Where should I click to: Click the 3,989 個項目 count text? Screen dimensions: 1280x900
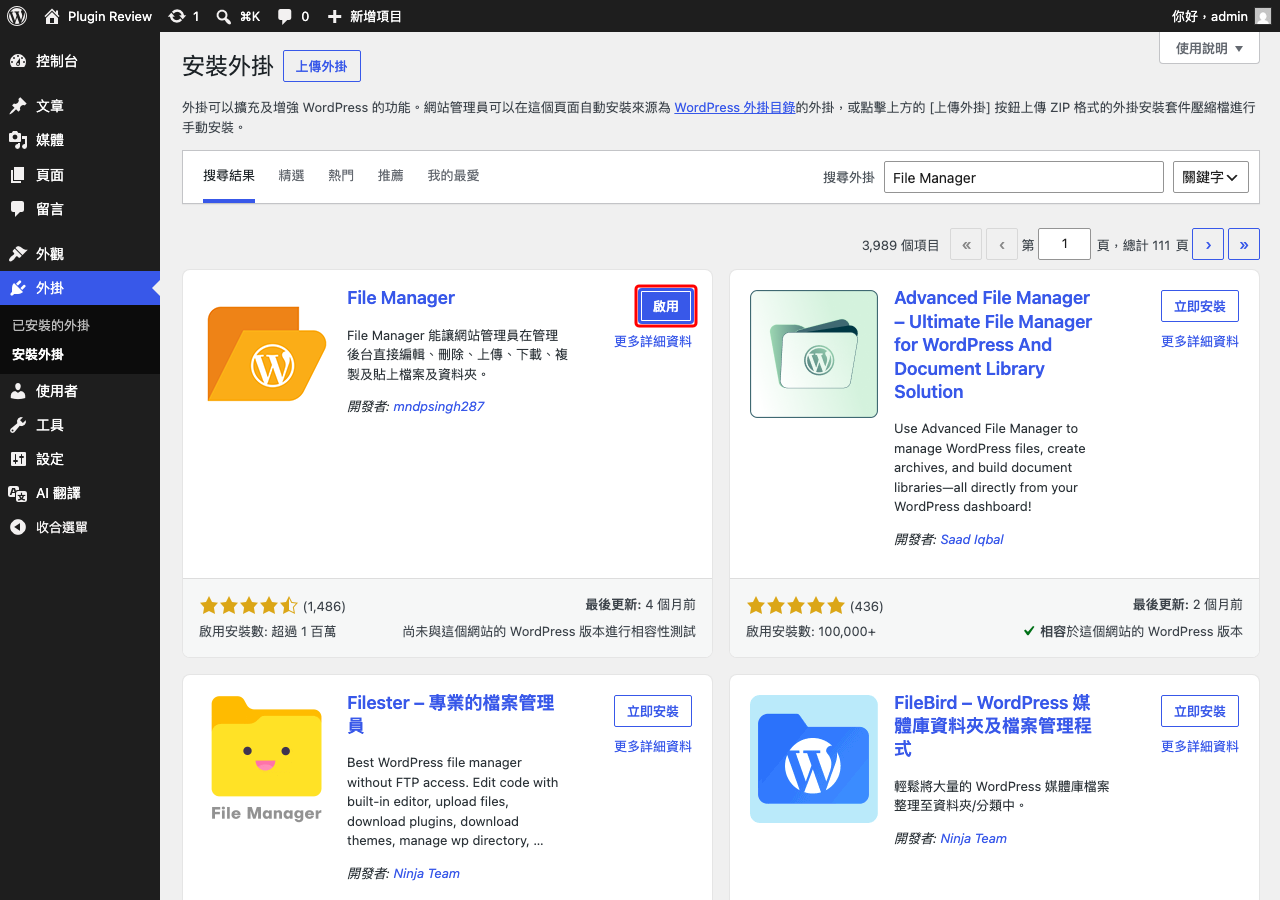[901, 245]
